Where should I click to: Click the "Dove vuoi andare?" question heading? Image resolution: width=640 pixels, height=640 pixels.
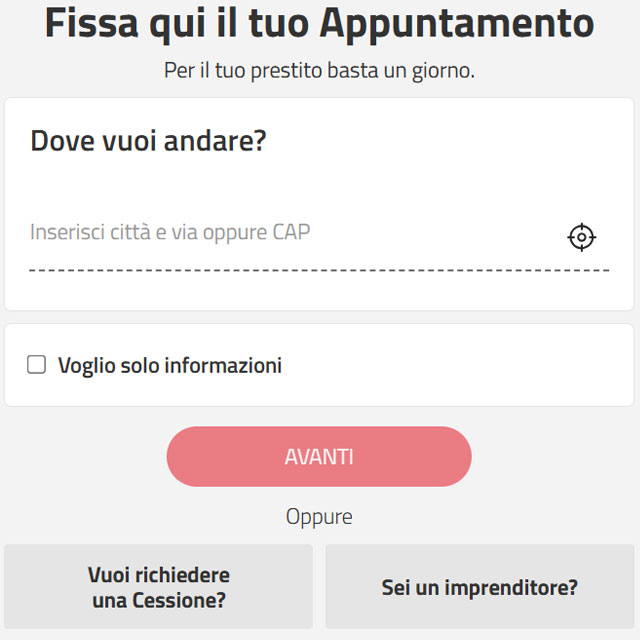tap(148, 140)
